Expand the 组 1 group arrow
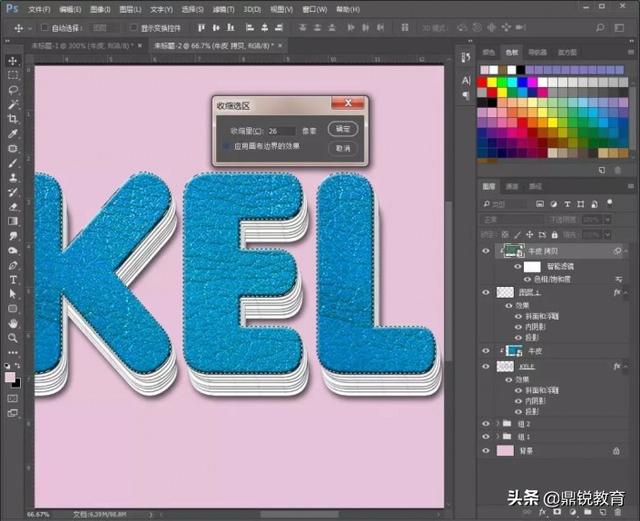This screenshot has width=640, height=521. (498, 436)
